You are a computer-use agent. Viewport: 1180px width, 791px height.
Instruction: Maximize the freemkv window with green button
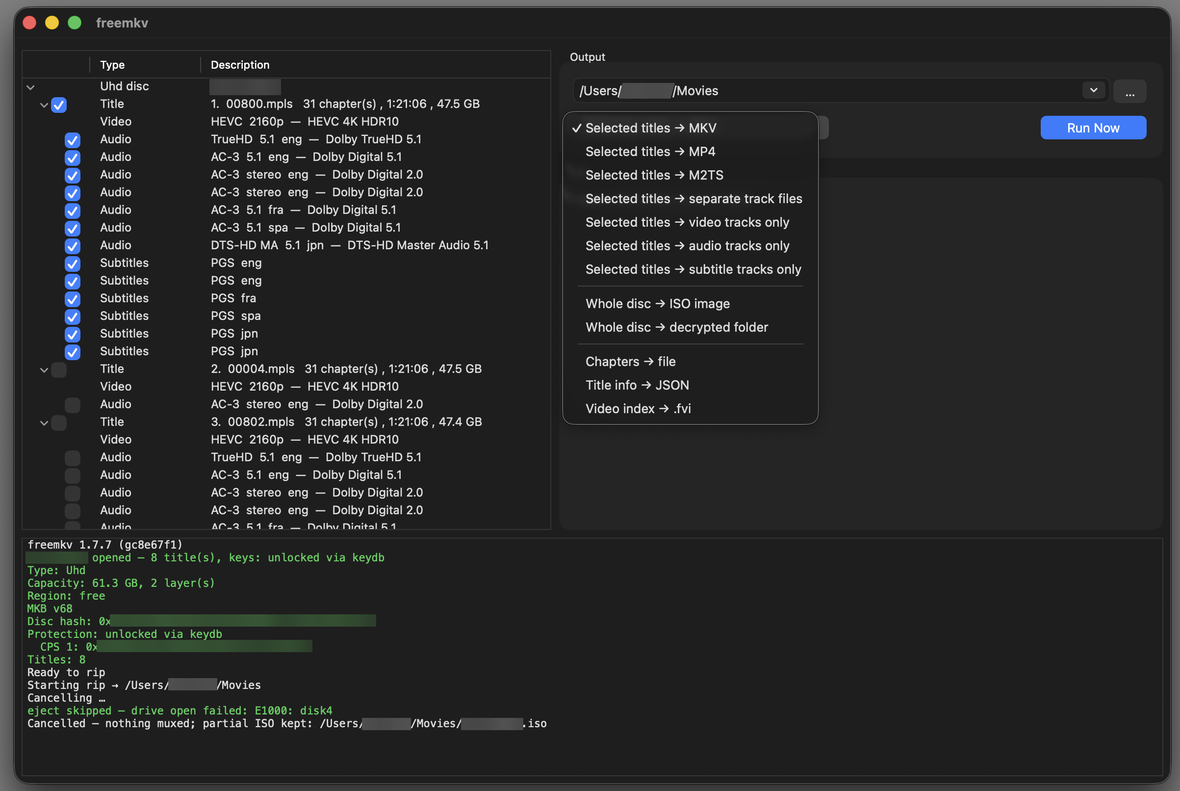click(x=75, y=23)
